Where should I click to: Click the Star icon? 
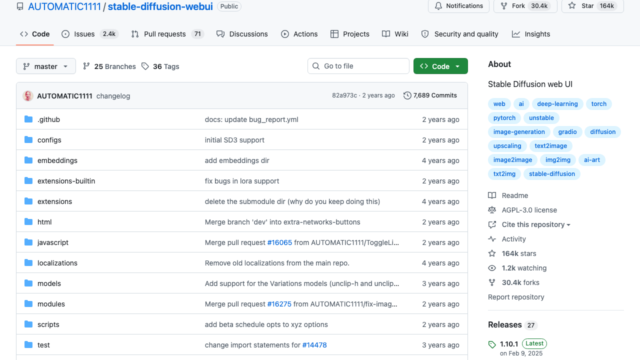(572, 6)
